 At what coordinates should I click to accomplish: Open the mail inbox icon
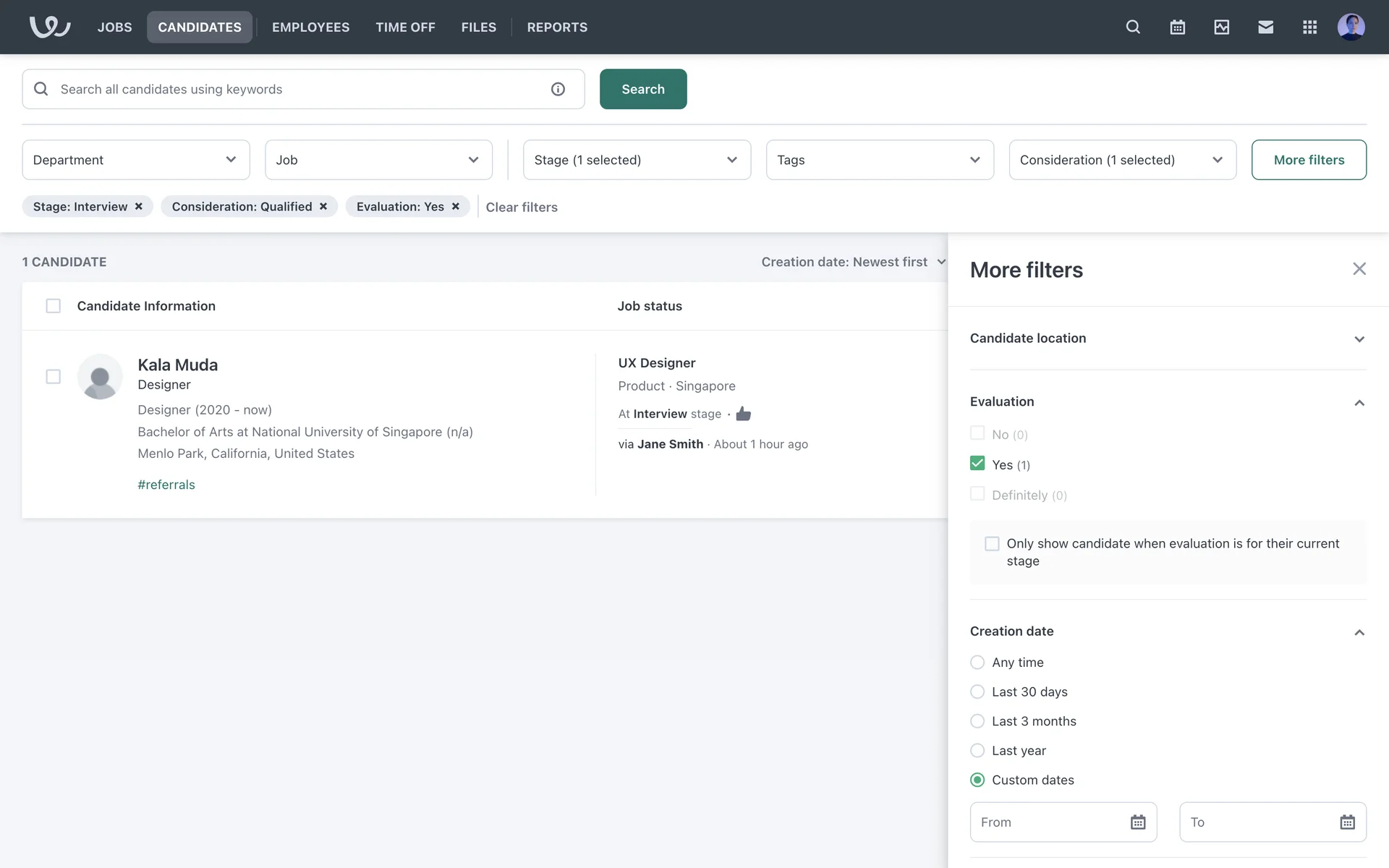tap(1265, 27)
